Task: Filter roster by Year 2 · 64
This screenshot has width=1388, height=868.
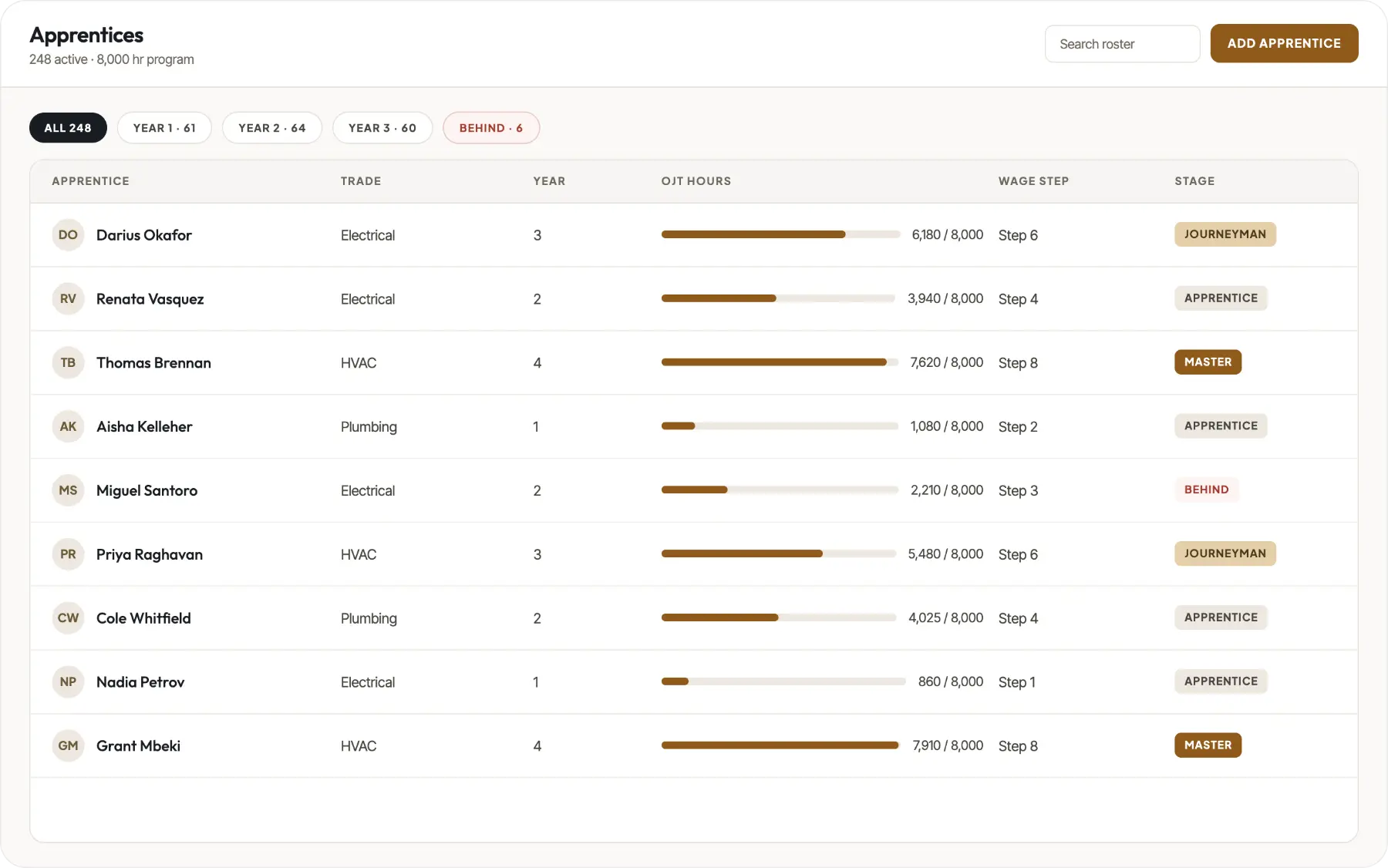Action: 272,128
